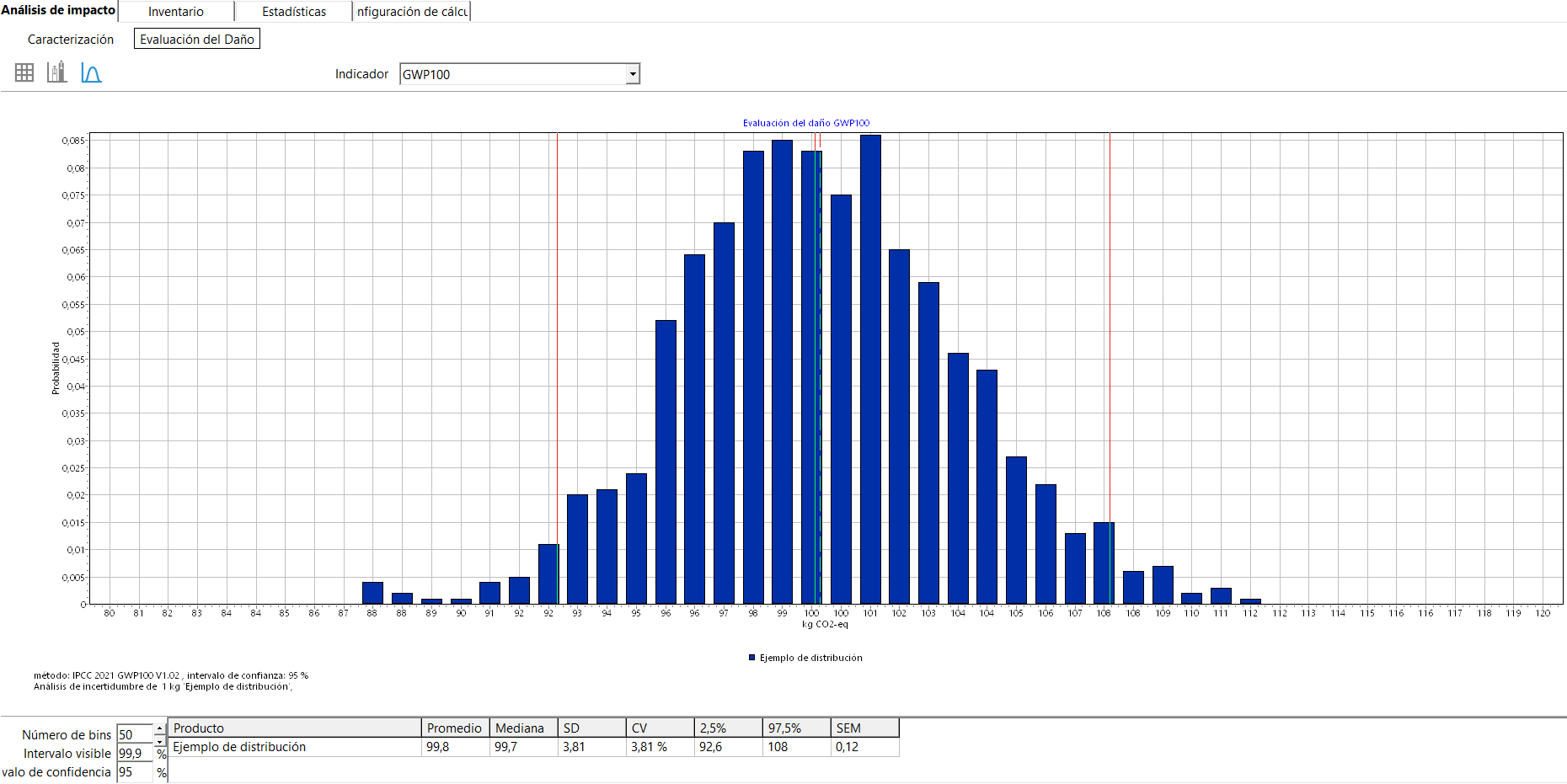Click the chart title 'Evaluación del daño GWP100'
The image size is (1567, 784).
[x=805, y=123]
